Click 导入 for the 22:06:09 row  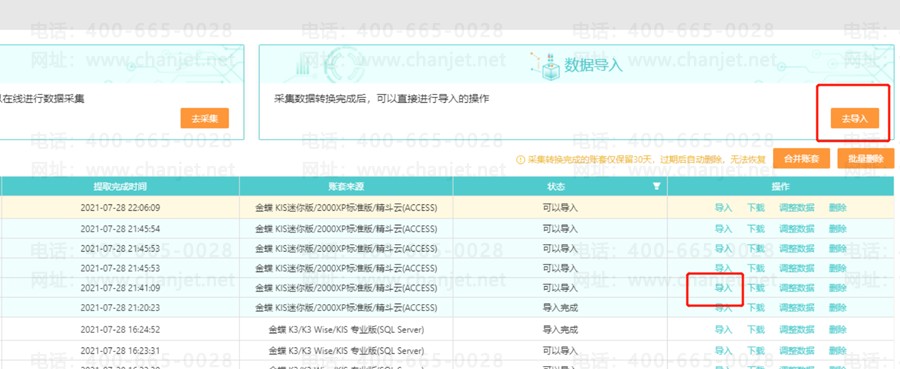[x=723, y=208]
